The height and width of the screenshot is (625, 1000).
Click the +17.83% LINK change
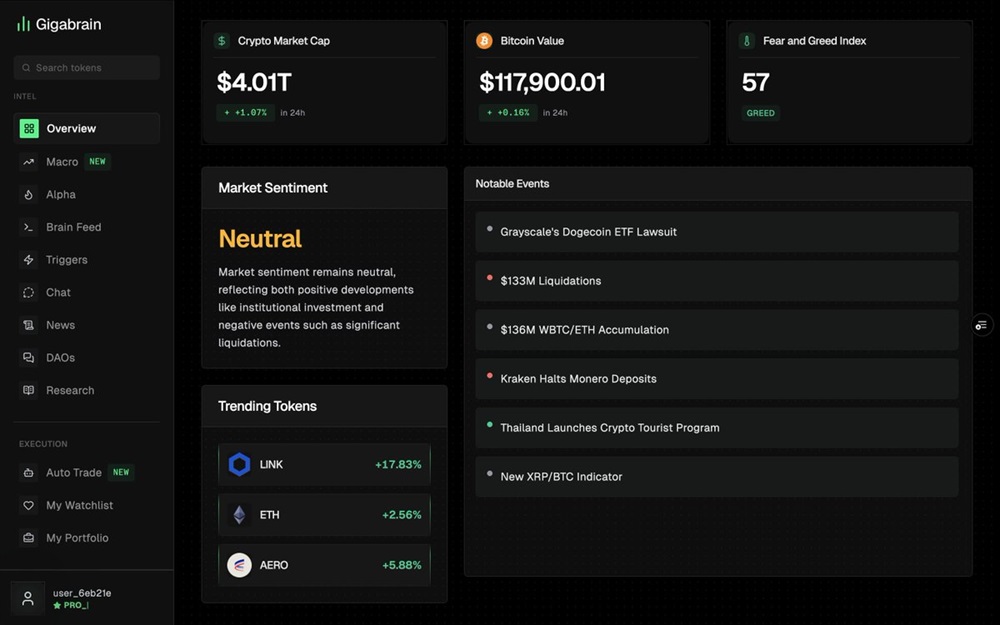pos(398,464)
